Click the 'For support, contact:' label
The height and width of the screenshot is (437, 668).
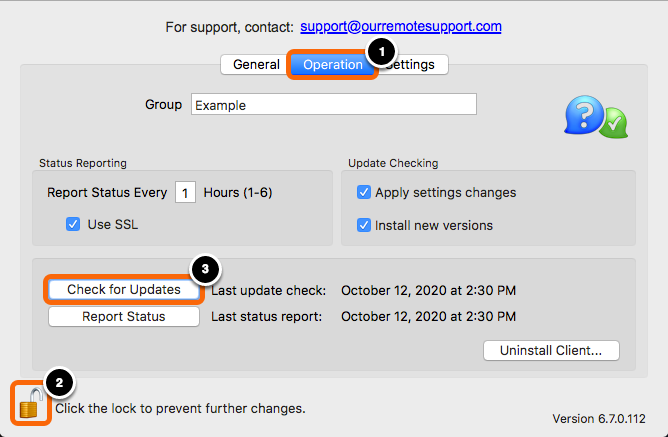pos(229,27)
